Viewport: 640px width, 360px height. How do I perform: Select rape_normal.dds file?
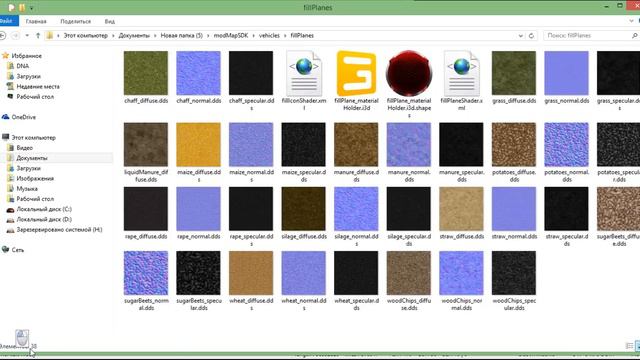click(198, 209)
